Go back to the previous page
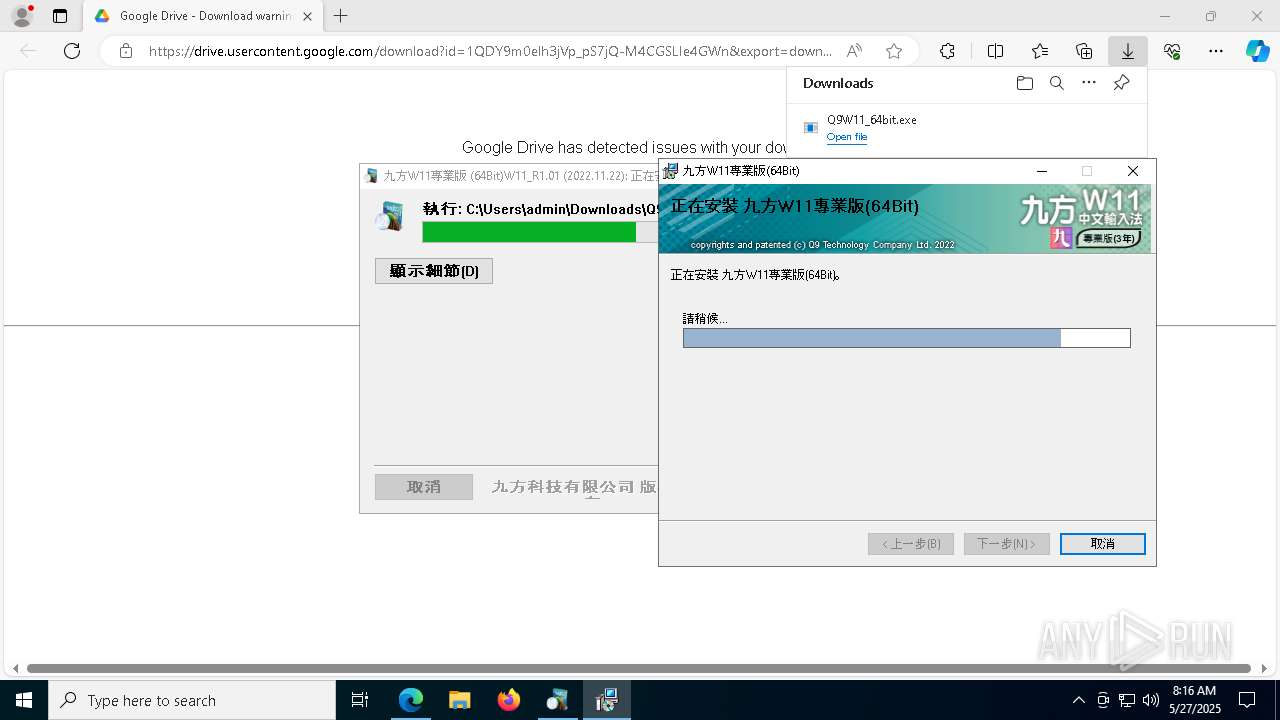The height and width of the screenshot is (720, 1280). coord(28,51)
